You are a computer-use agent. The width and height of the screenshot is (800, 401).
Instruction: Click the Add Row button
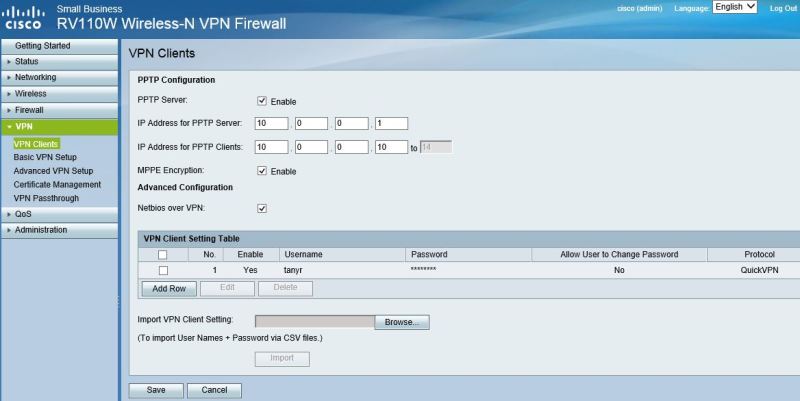click(169, 289)
